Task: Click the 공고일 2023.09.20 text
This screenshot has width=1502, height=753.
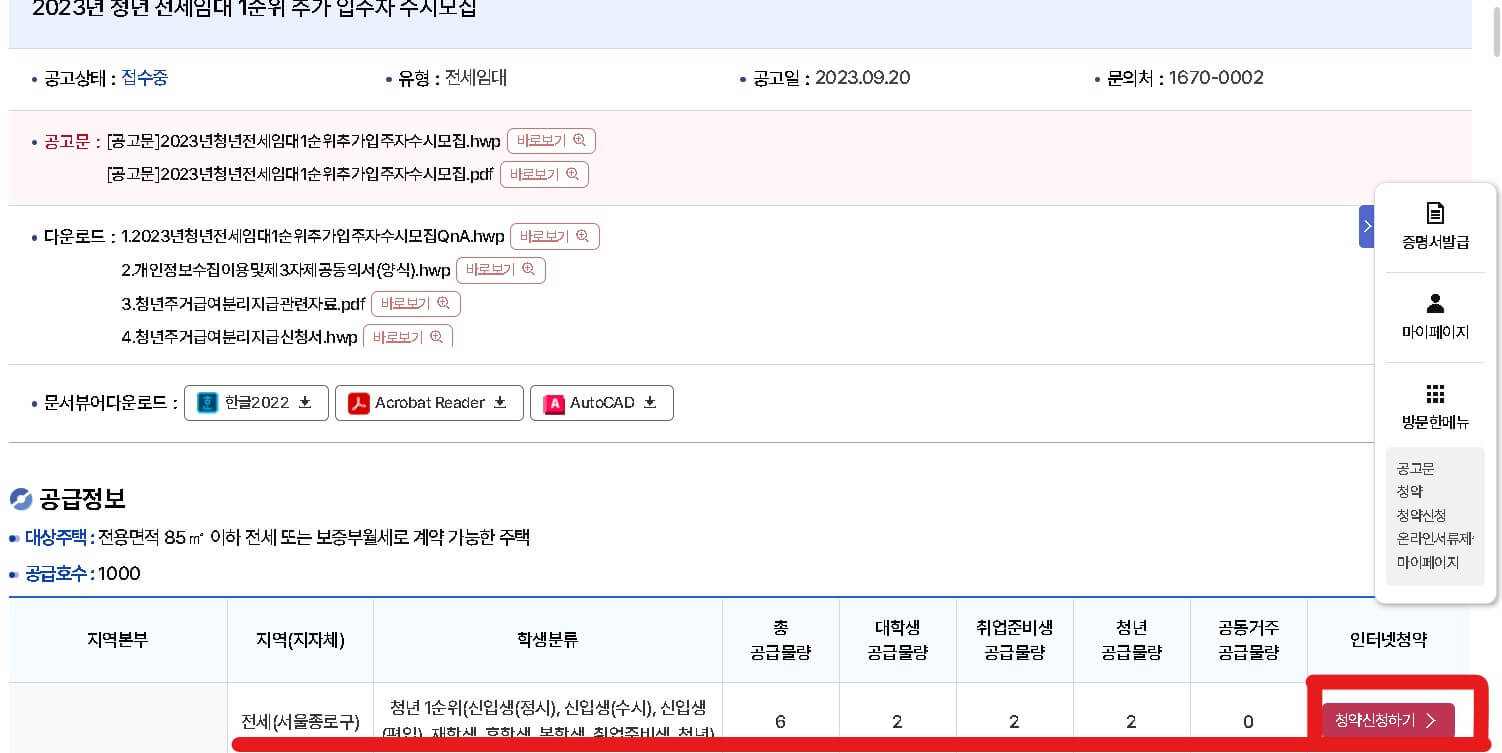Action: point(863,78)
